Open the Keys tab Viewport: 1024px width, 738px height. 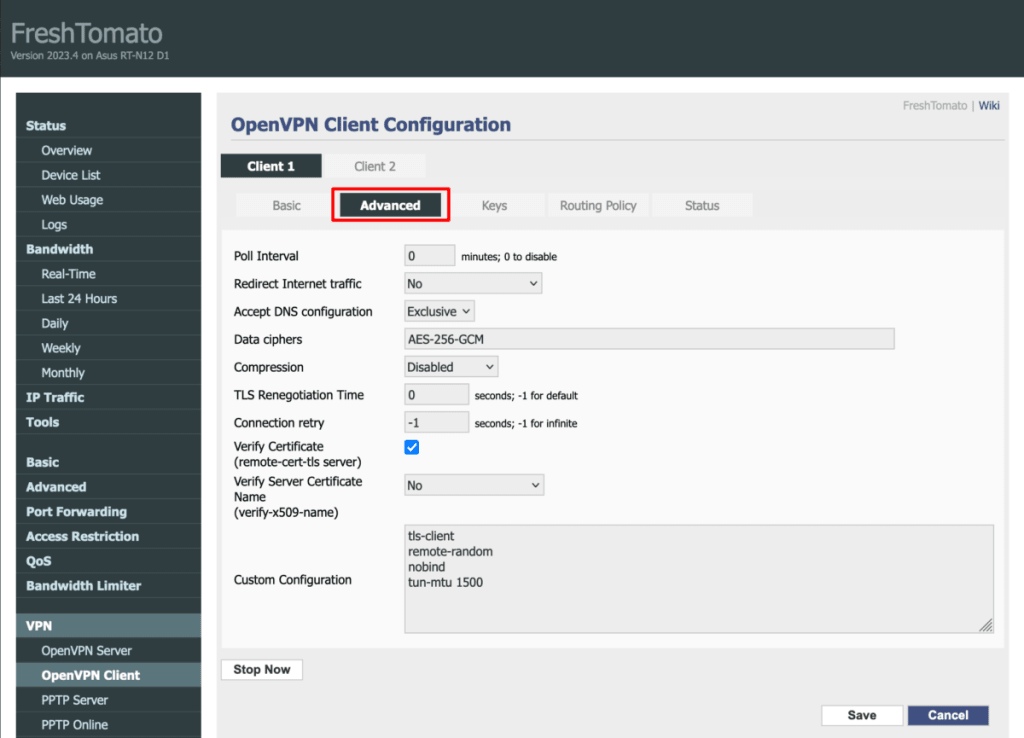[494, 205]
